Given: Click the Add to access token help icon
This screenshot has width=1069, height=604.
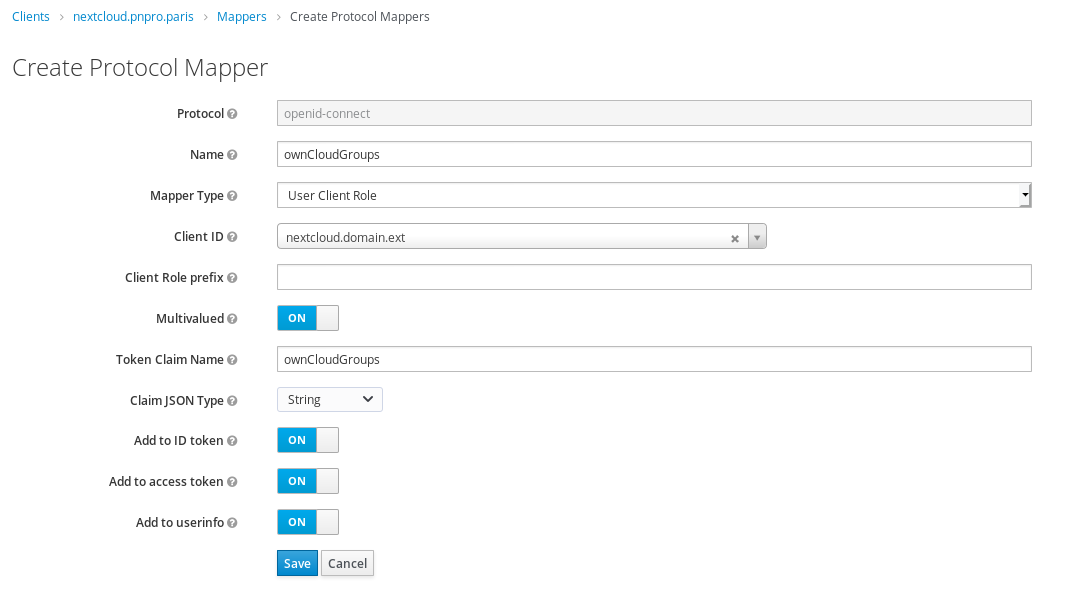Looking at the screenshot, I should tap(234, 481).
